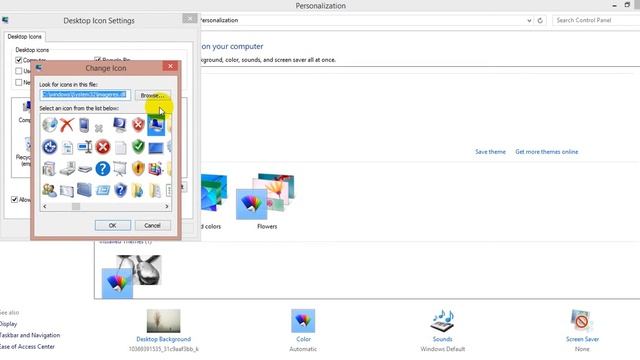Pick the monitor with moon icon
640x360 pixels.
tap(120, 125)
